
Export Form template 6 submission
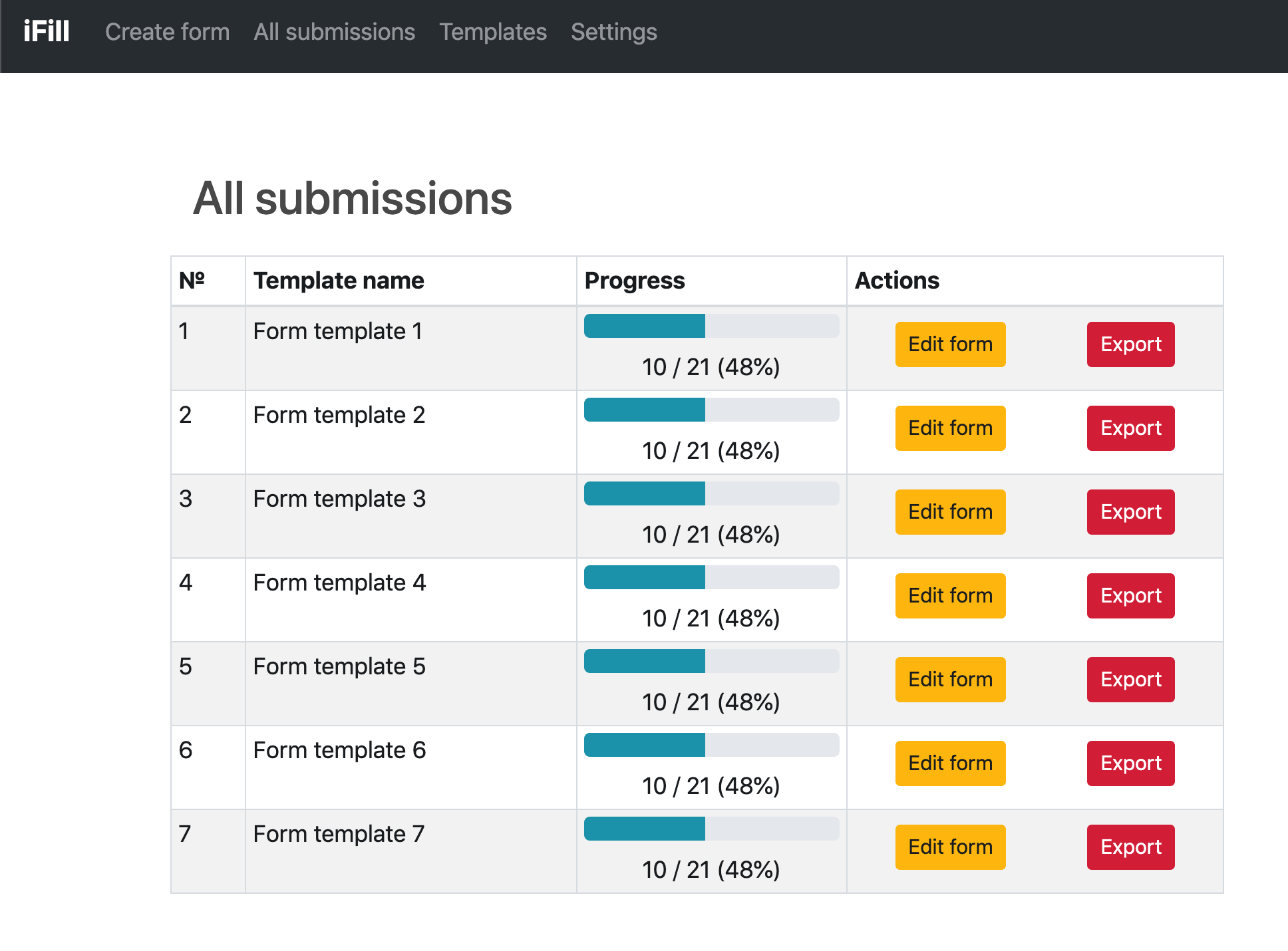pos(1130,763)
